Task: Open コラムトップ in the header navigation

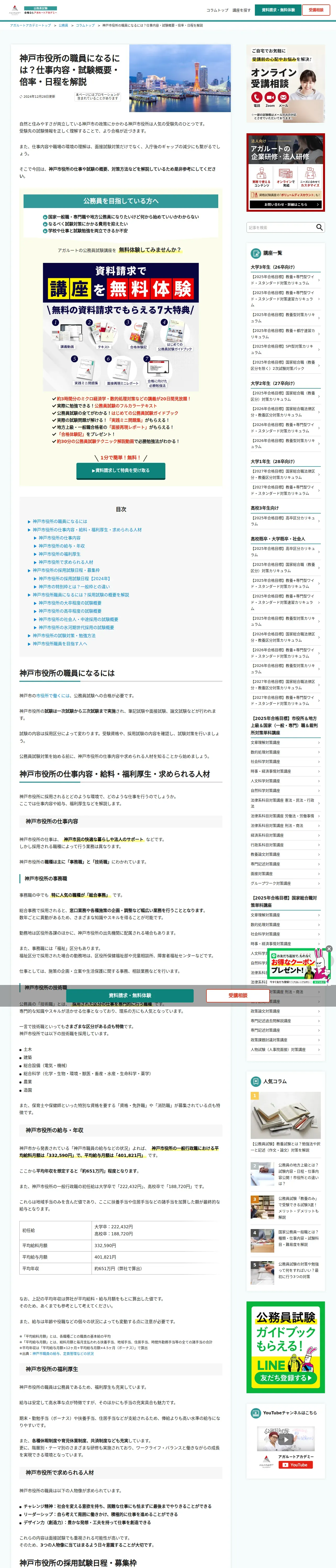Action: (217, 10)
